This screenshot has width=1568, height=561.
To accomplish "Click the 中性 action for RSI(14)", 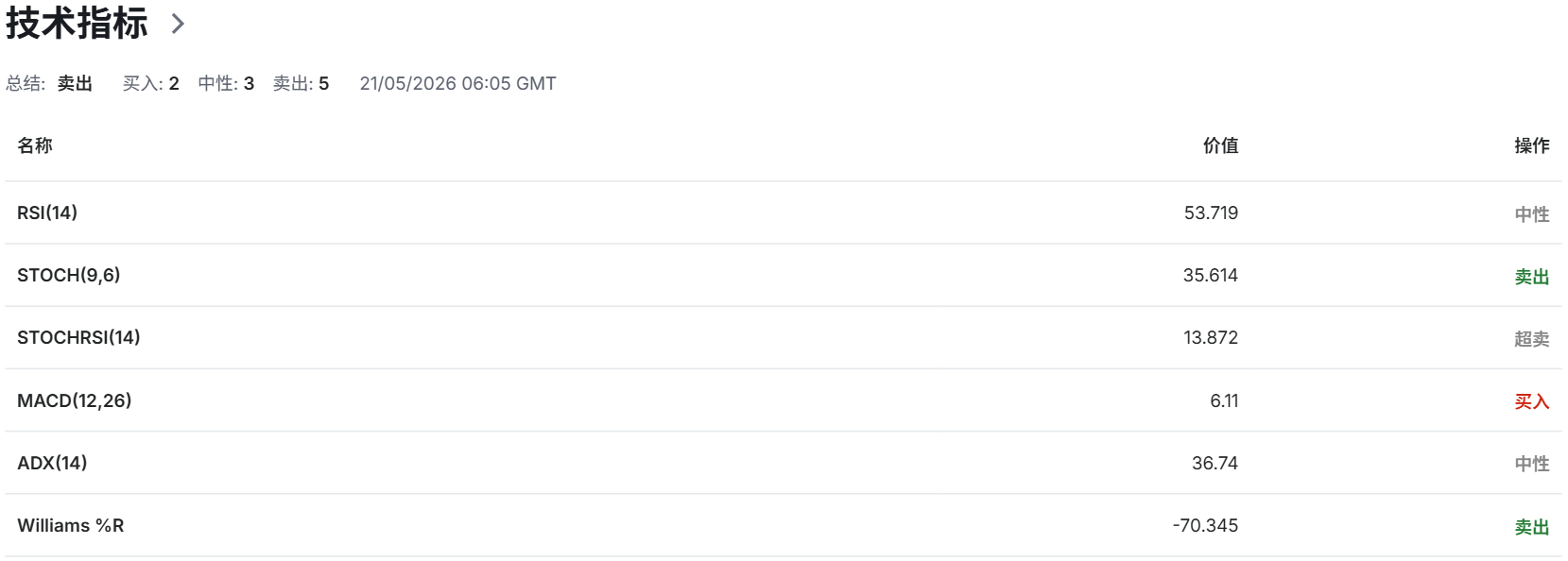I will (1531, 214).
